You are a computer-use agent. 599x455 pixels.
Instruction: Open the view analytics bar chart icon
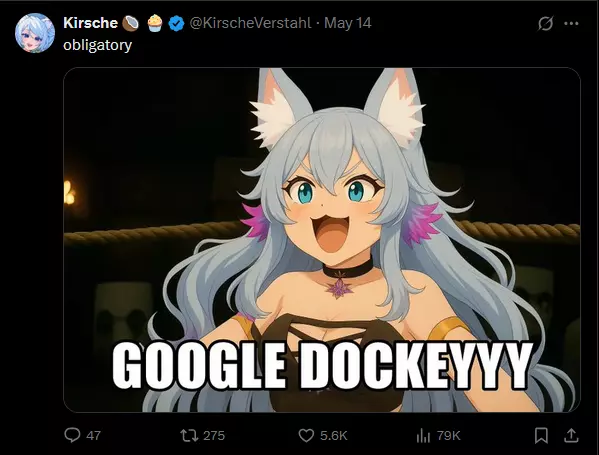click(423, 436)
